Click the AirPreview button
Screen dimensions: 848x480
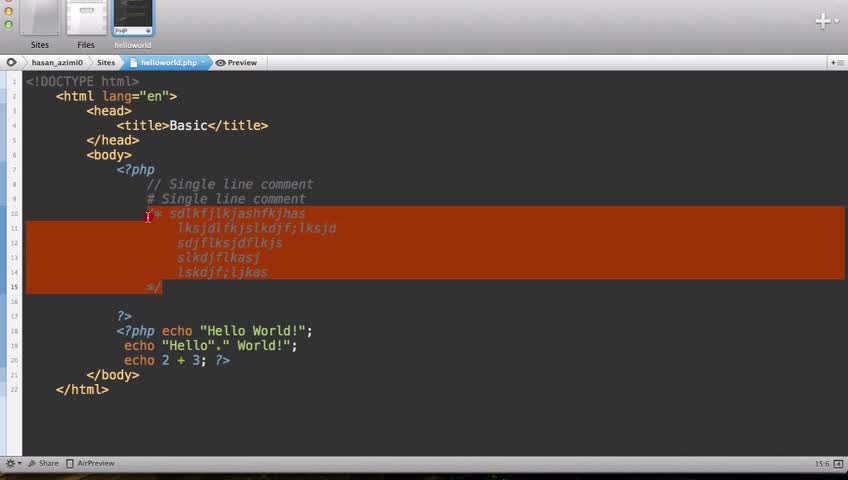90,463
